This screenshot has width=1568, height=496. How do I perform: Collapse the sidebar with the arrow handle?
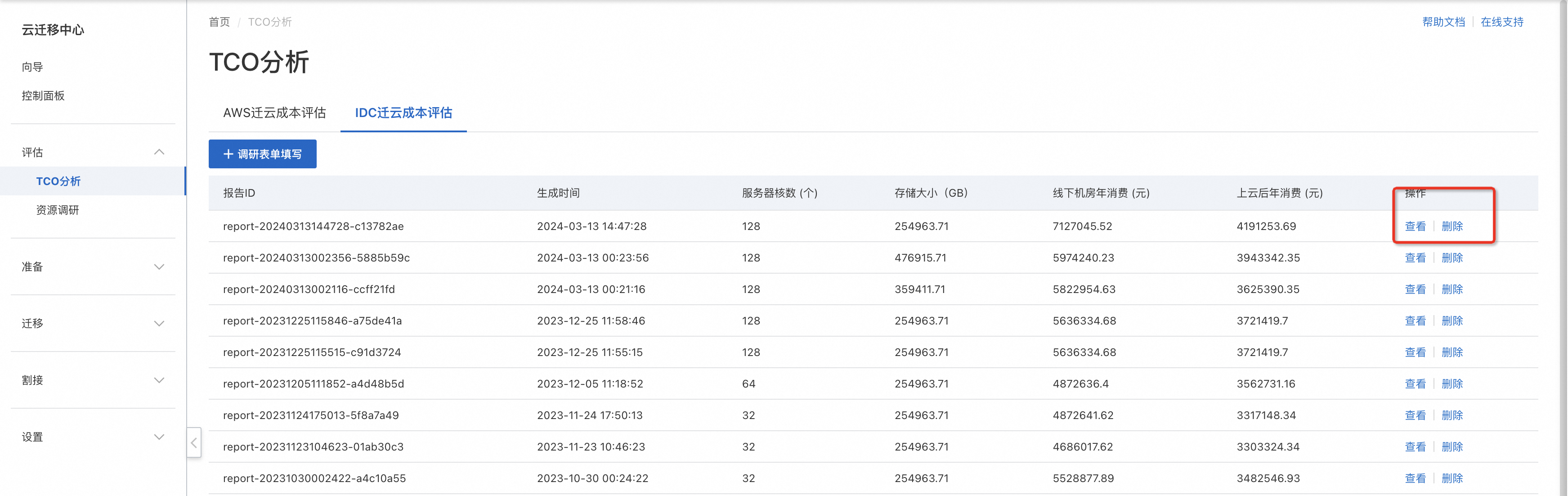(x=193, y=443)
